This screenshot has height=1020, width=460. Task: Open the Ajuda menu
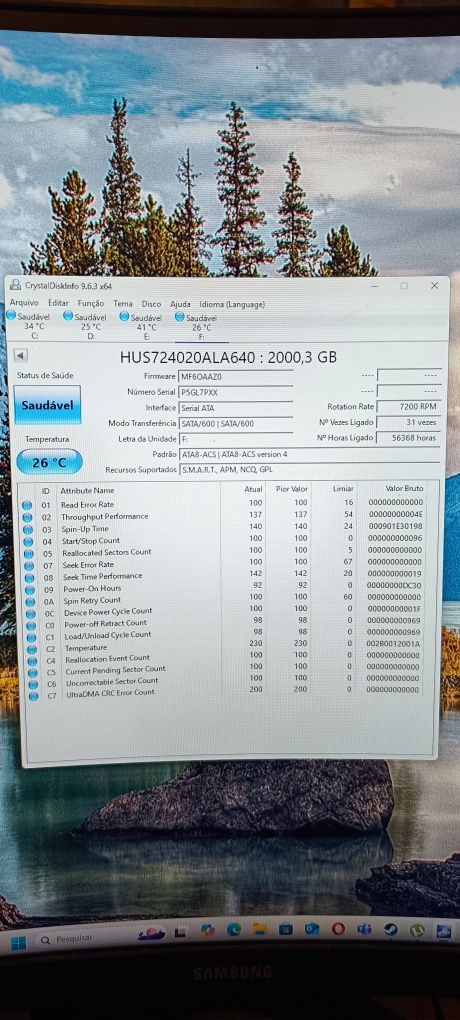tap(180, 304)
